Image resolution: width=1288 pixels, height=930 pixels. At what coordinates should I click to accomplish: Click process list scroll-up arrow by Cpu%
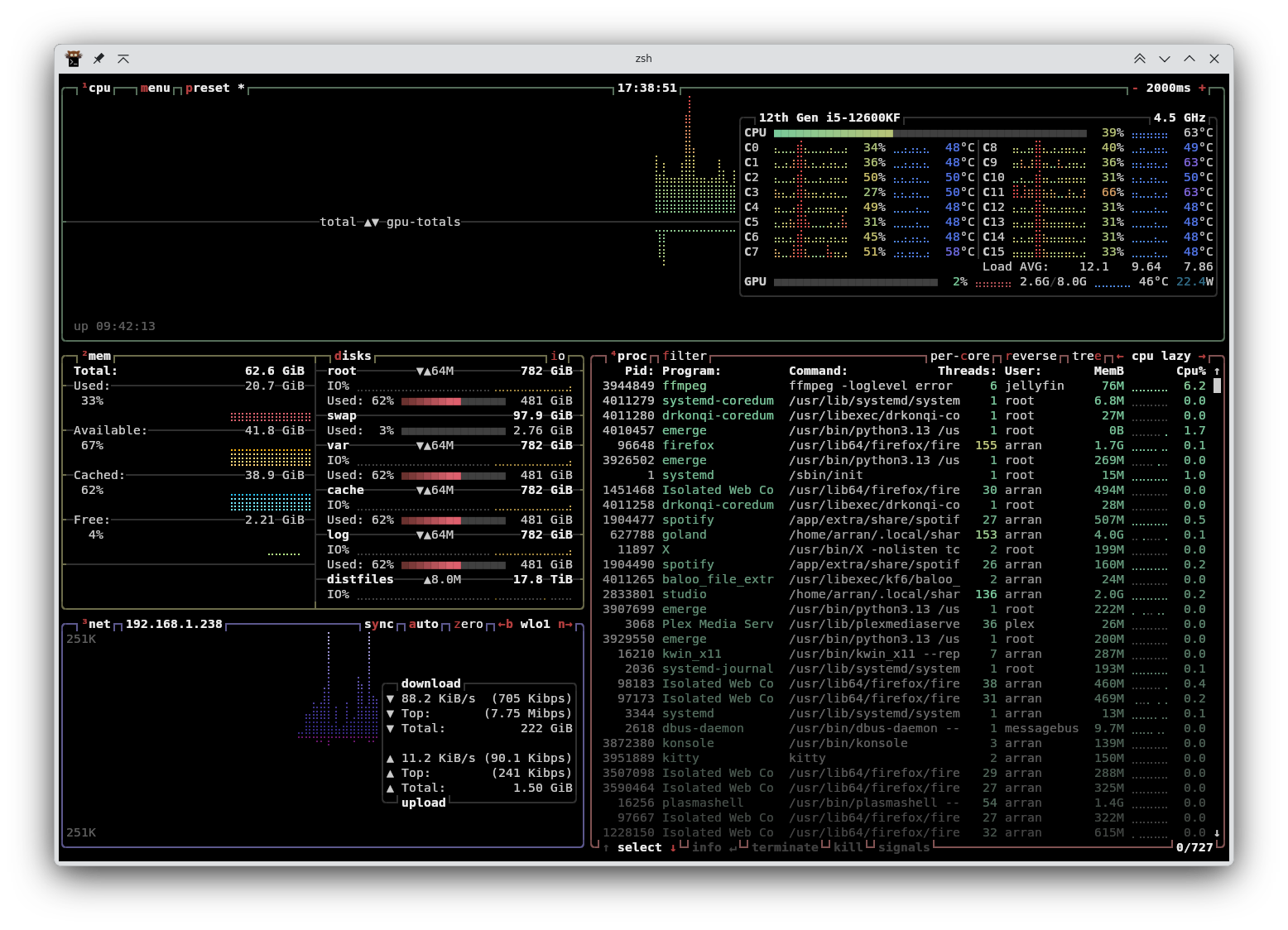[1217, 372]
